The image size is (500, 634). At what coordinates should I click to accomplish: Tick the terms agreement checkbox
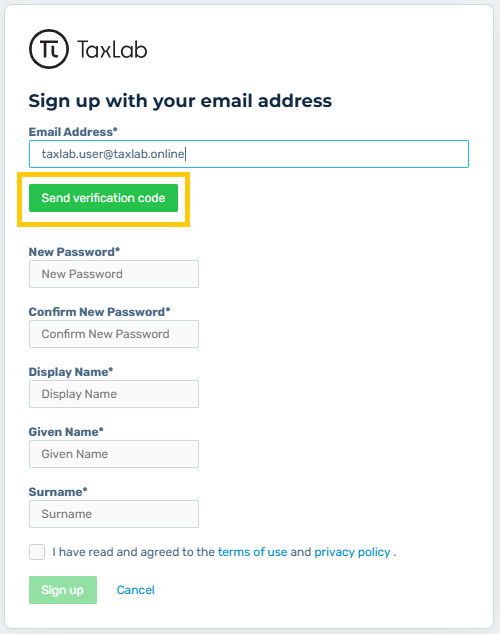pyautogui.click(x=37, y=552)
